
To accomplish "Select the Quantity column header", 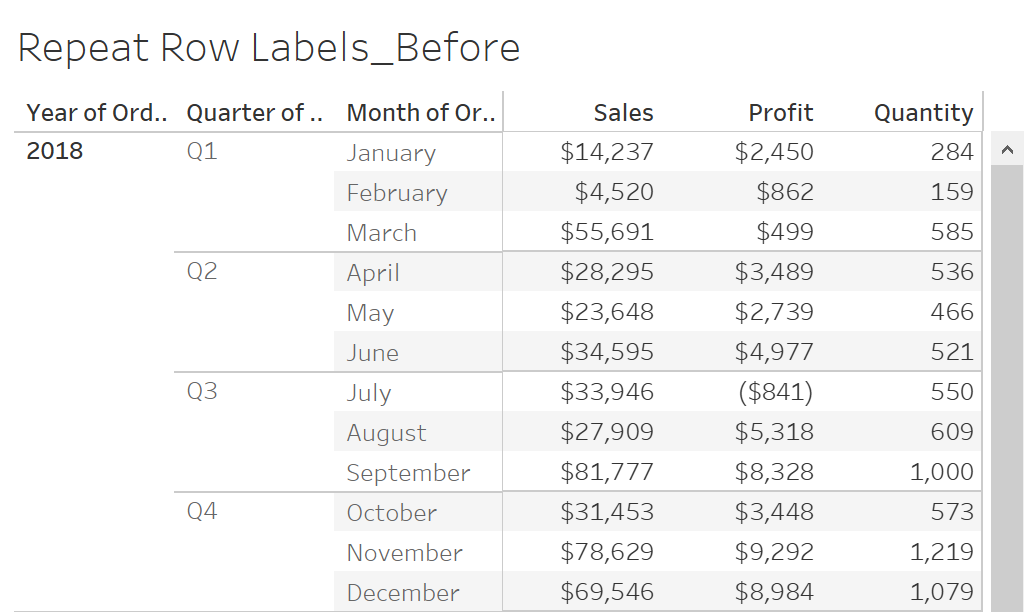I will (923, 113).
